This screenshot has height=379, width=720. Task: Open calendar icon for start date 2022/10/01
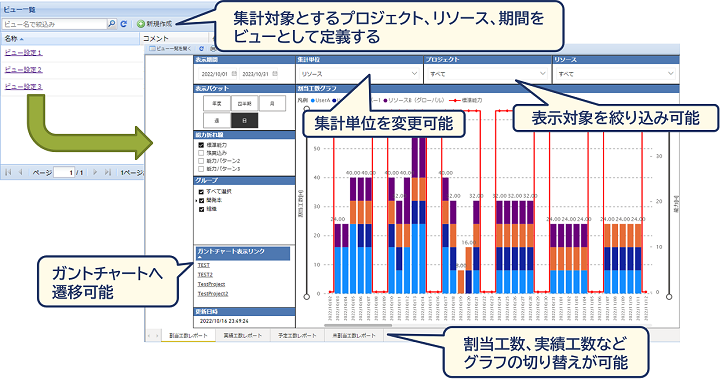tap(234, 74)
